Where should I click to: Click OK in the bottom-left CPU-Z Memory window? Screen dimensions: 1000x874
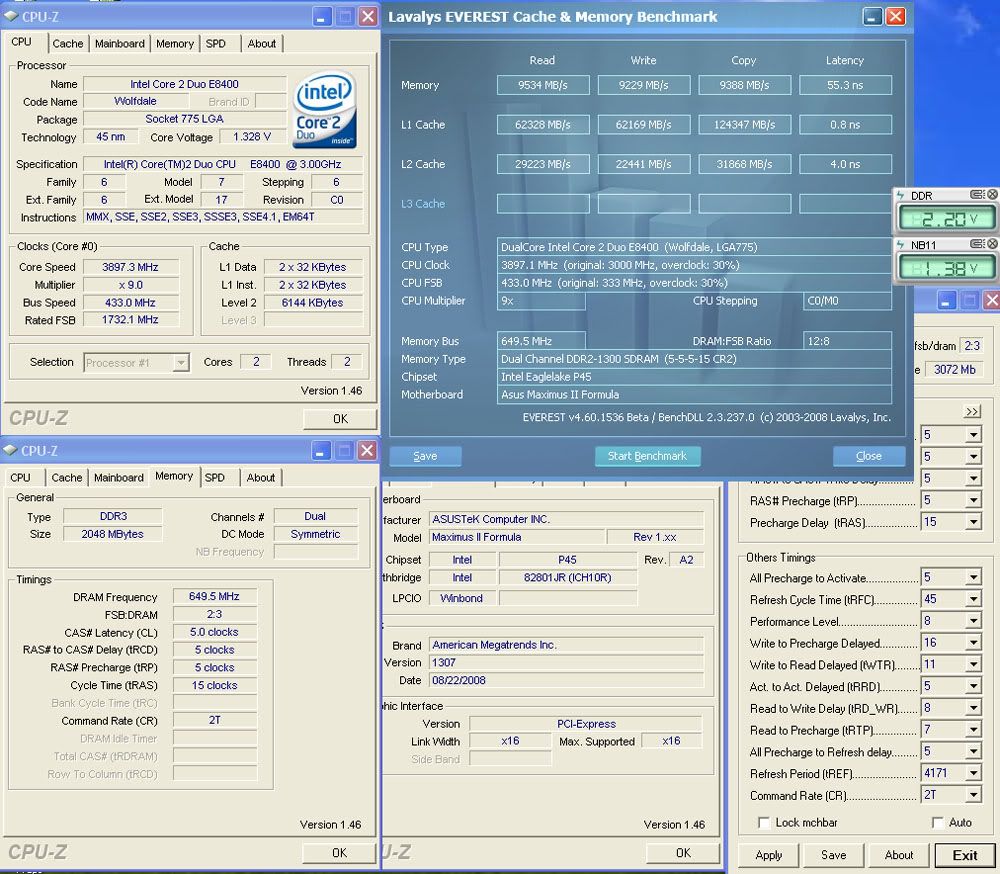[x=339, y=852]
